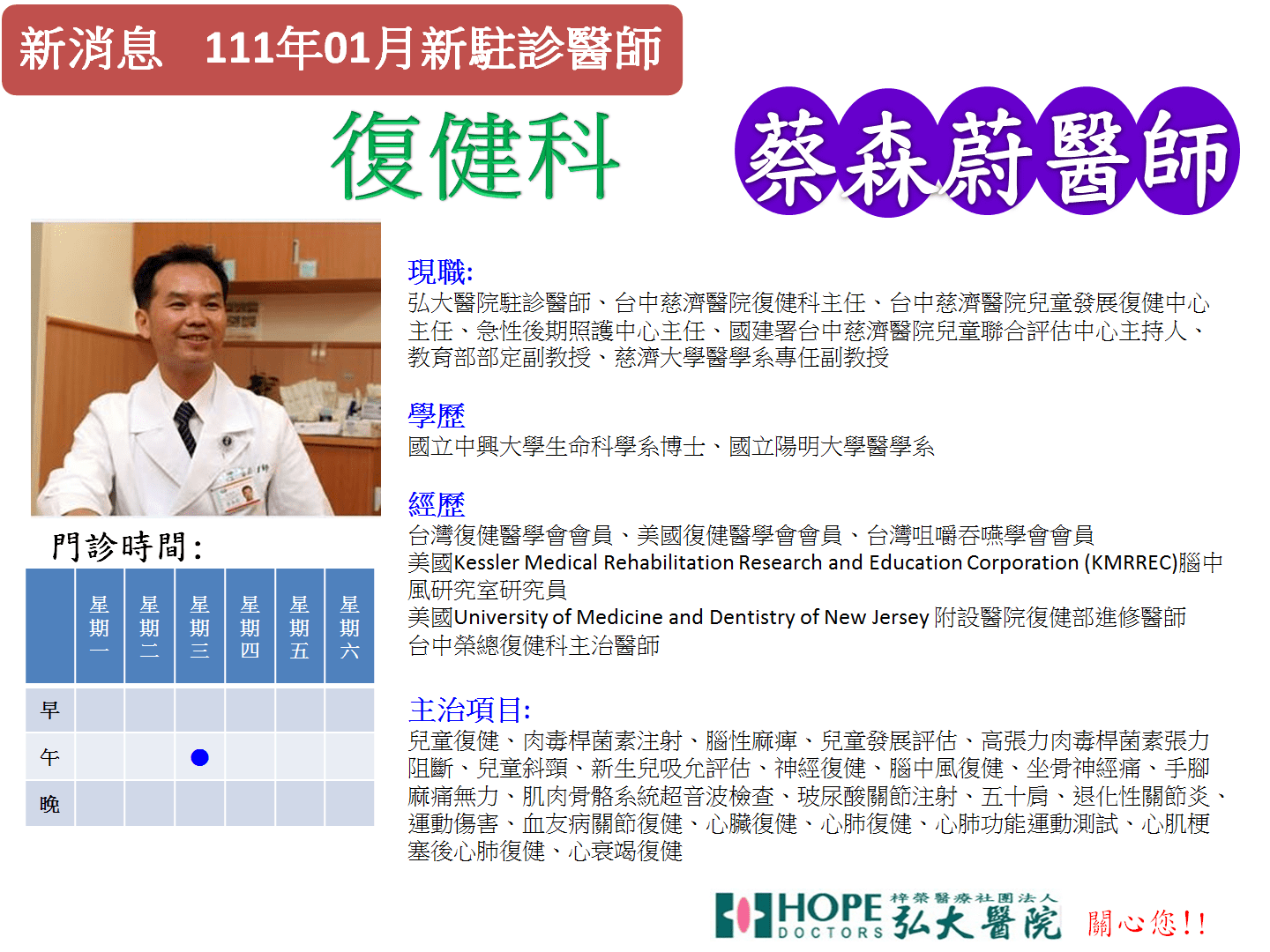Click the green 復健科 department heading
1270x952 pixels.
point(475,155)
